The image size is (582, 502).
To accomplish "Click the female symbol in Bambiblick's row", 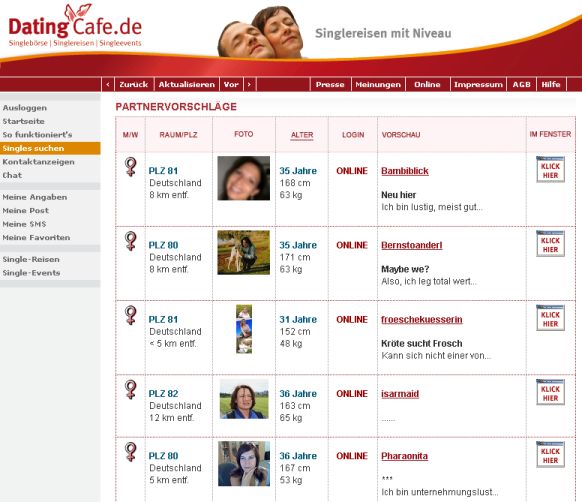I will click(x=131, y=167).
